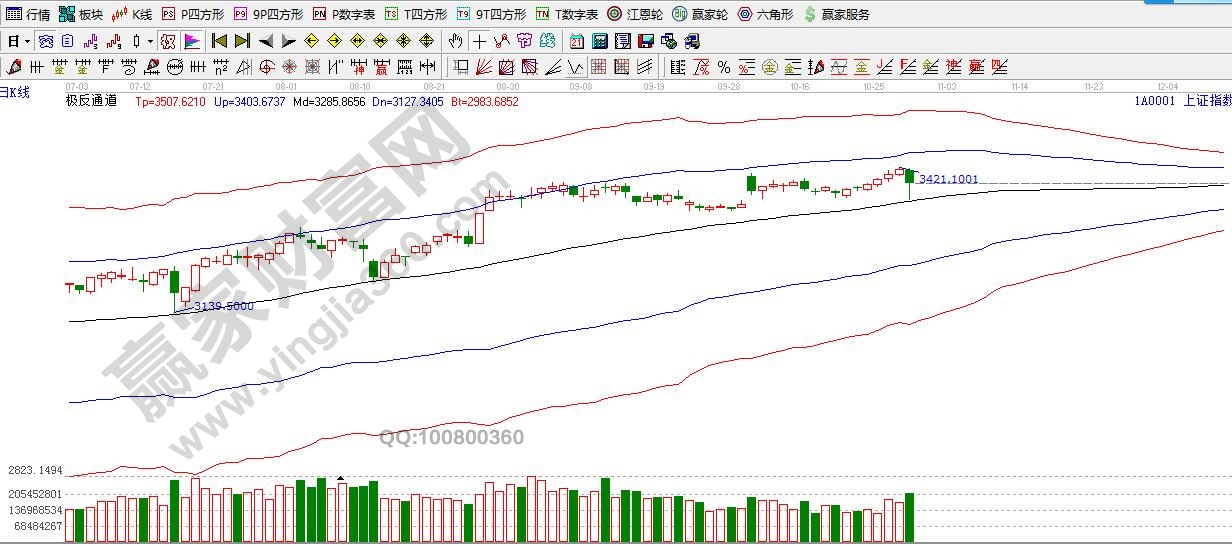
Task: Expand the candlestick style dropdown arrow
Action: [149, 41]
